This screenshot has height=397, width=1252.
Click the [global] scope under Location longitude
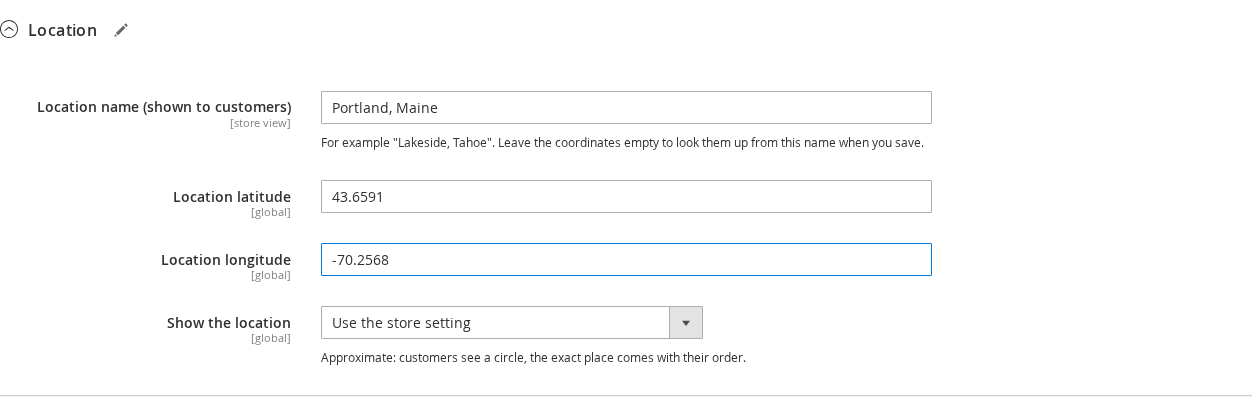[x=271, y=275]
